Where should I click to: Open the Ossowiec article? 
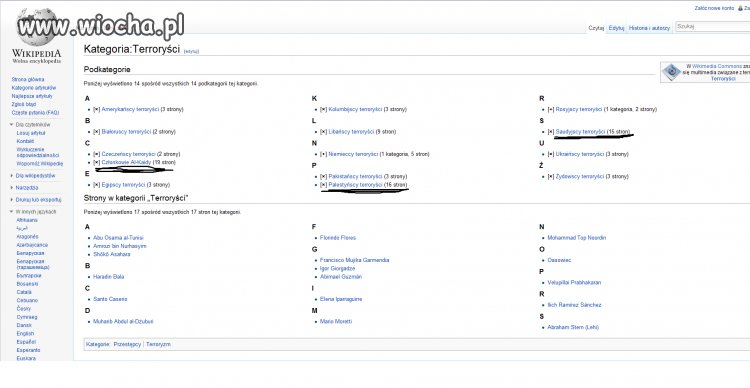(559, 261)
